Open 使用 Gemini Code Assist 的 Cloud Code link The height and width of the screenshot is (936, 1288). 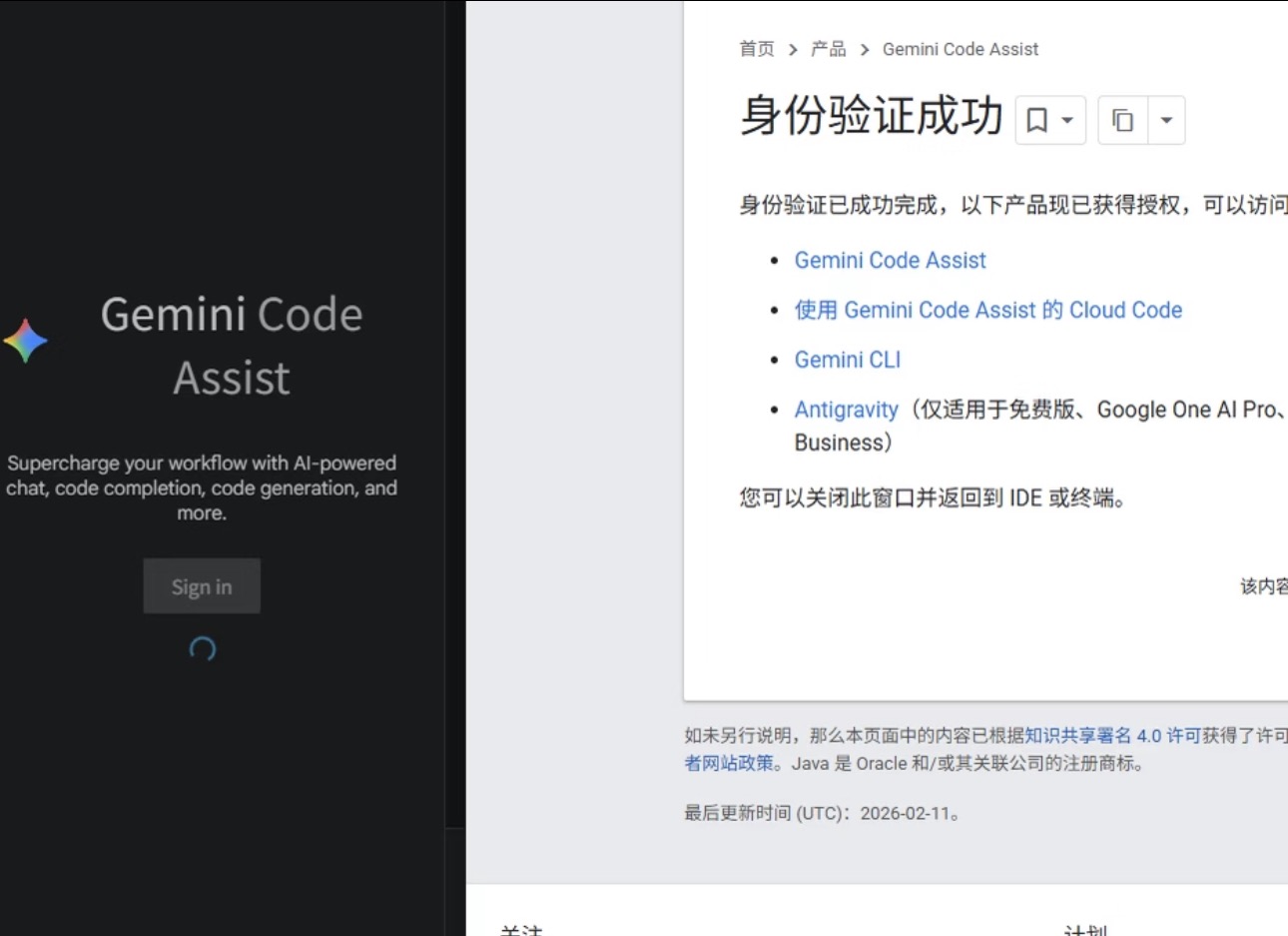point(988,311)
